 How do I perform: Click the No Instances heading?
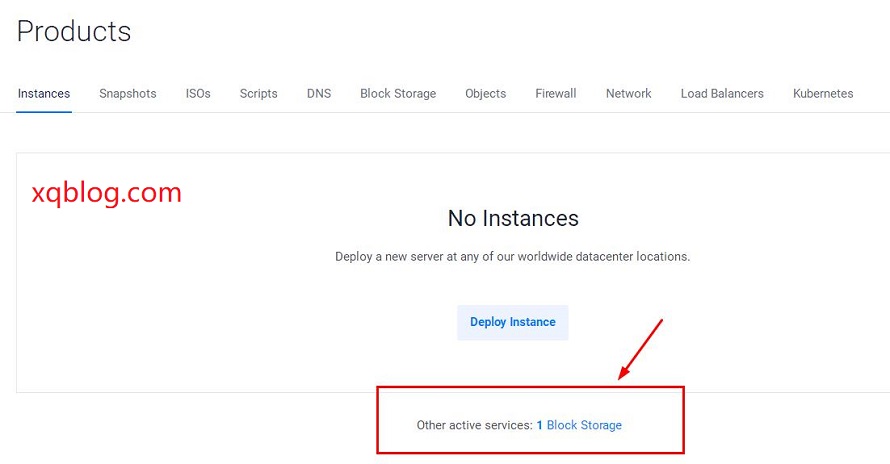click(x=513, y=218)
